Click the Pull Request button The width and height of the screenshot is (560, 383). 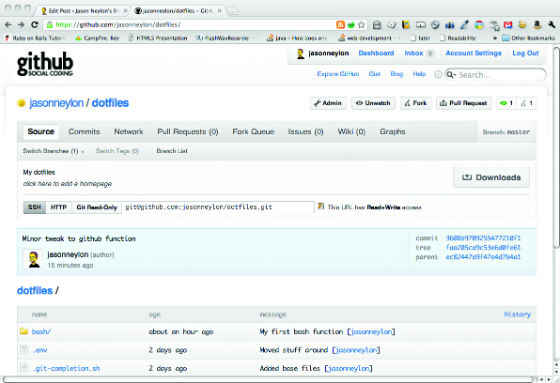(x=464, y=103)
